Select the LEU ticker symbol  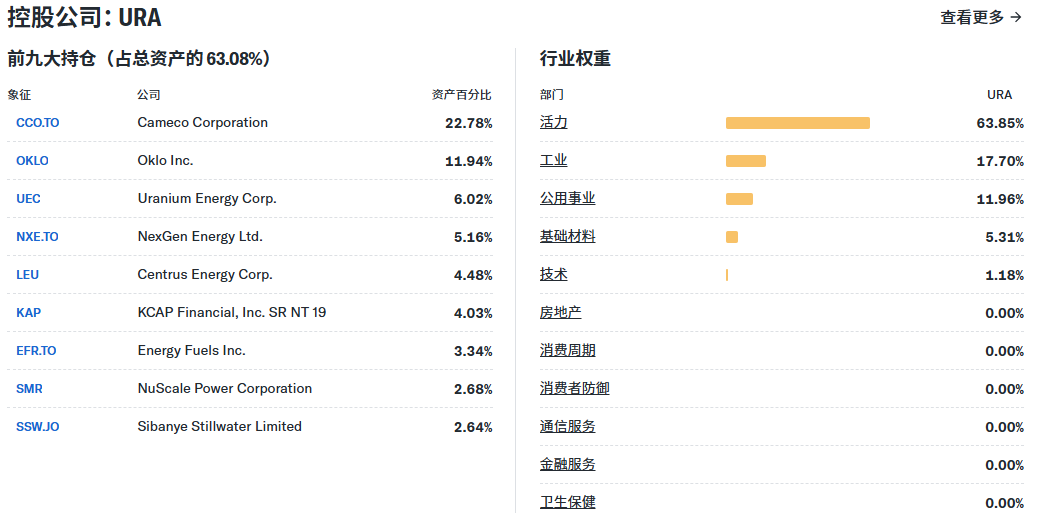[x=28, y=275]
